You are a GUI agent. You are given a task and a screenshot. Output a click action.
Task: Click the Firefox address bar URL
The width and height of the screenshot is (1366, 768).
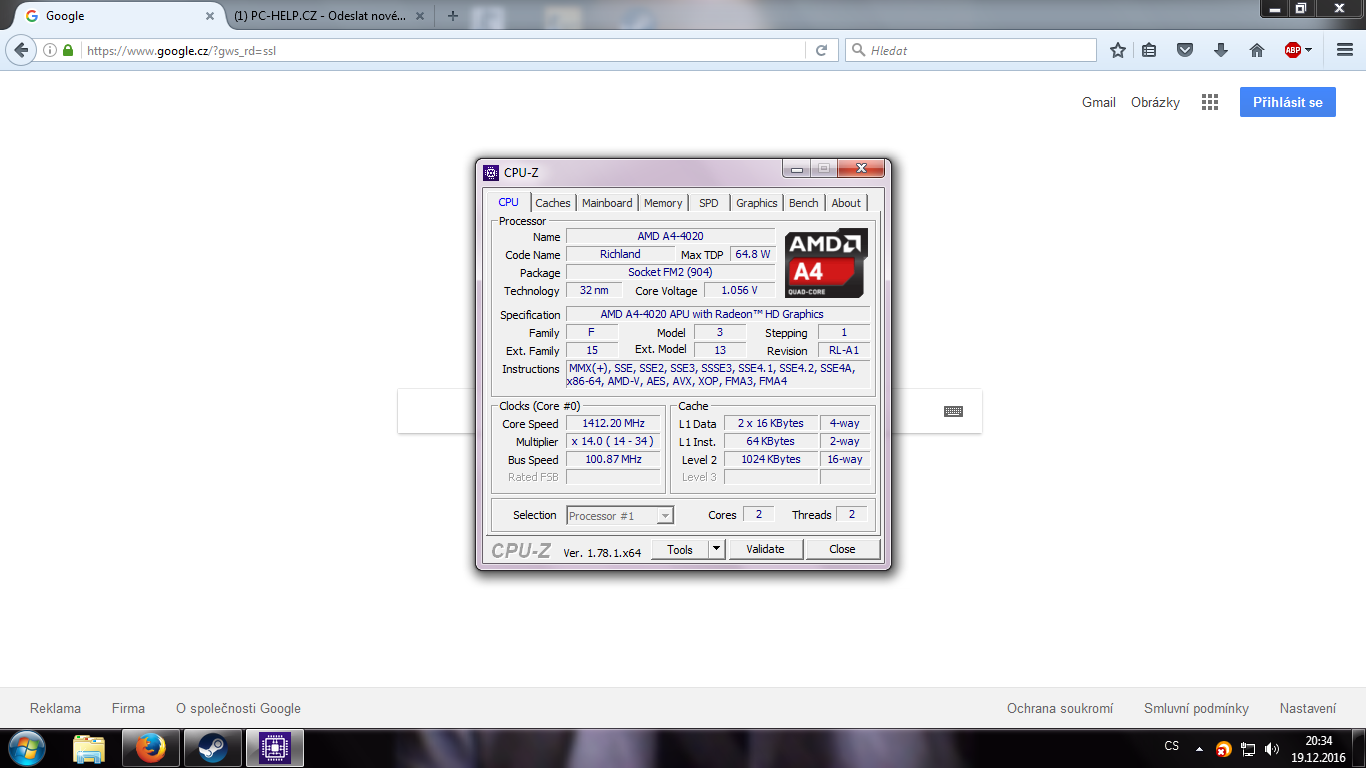[x=180, y=50]
